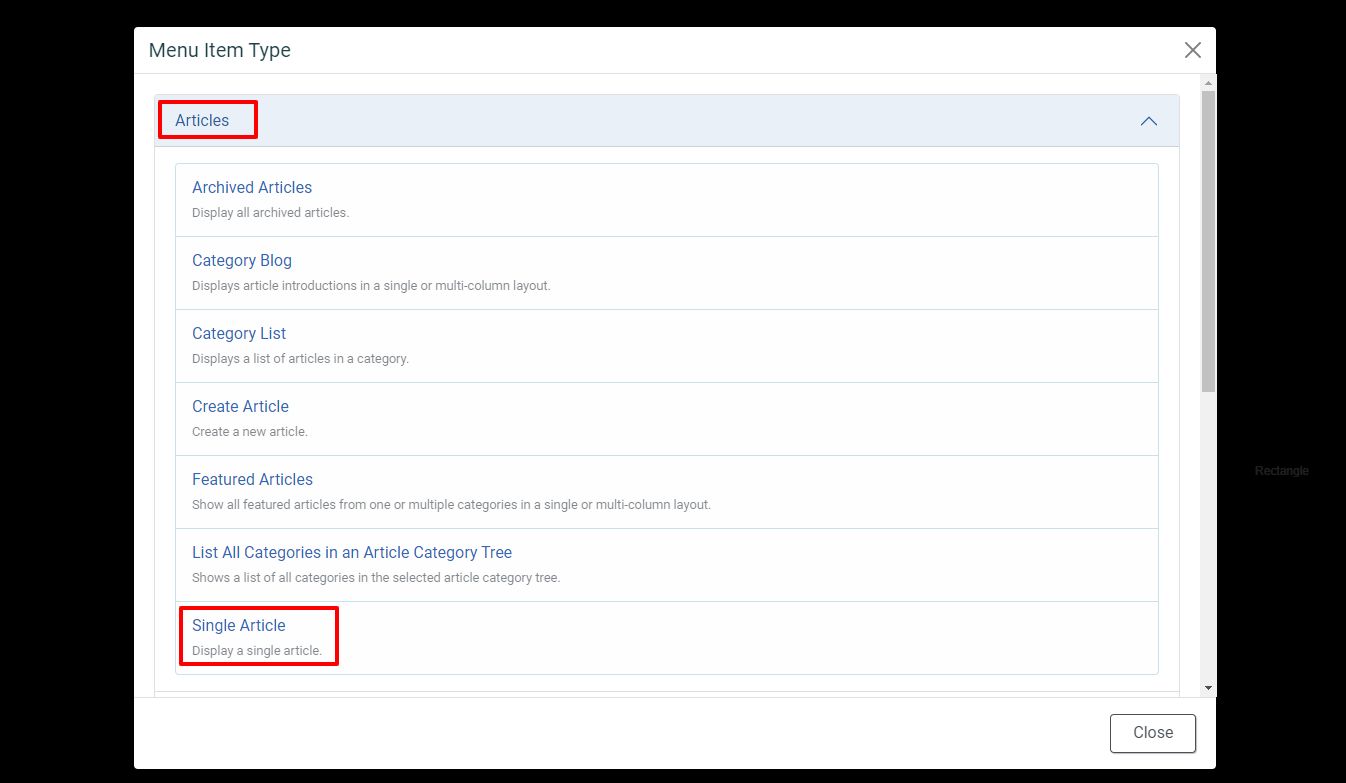The width and height of the screenshot is (1346, 783).
Task: Select the Archived Articles menu type
Action: pos(666,200)
